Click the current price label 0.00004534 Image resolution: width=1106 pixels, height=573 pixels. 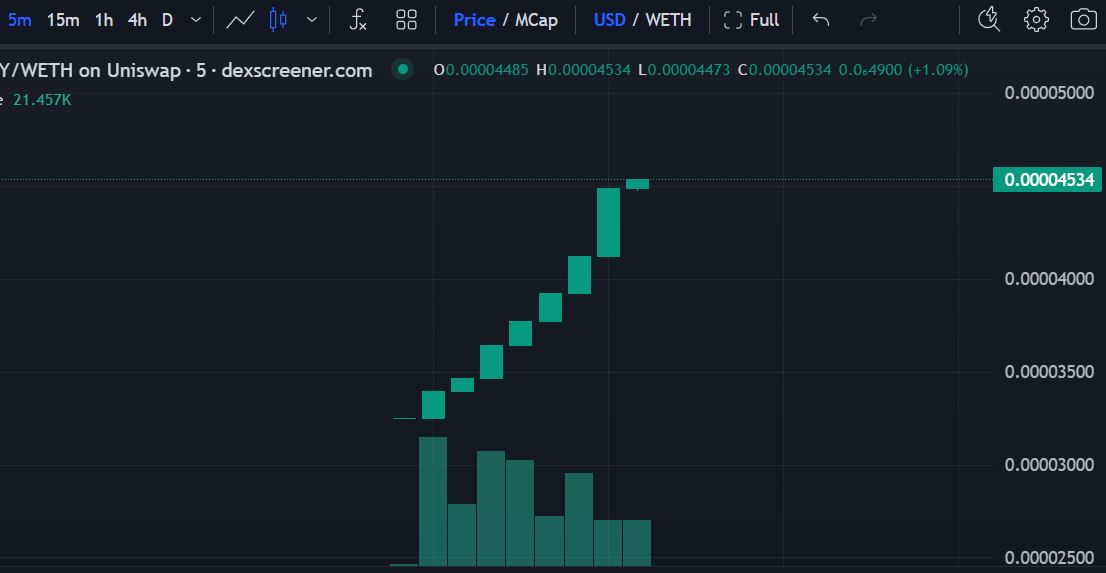point(1047,179)
